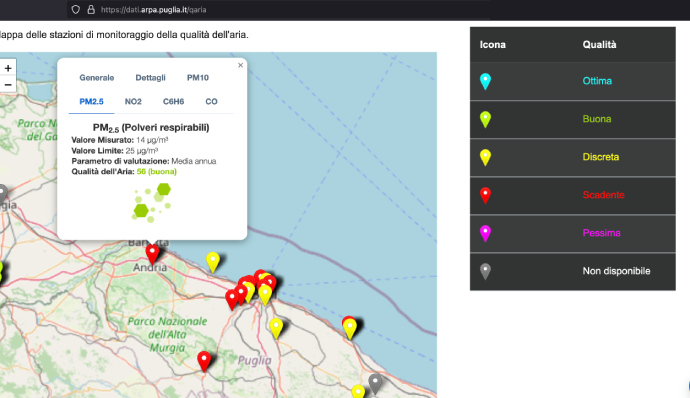The width and height of the screenshot is (690, 398).
Task: Close the station info popup
Action: (240, 65)
